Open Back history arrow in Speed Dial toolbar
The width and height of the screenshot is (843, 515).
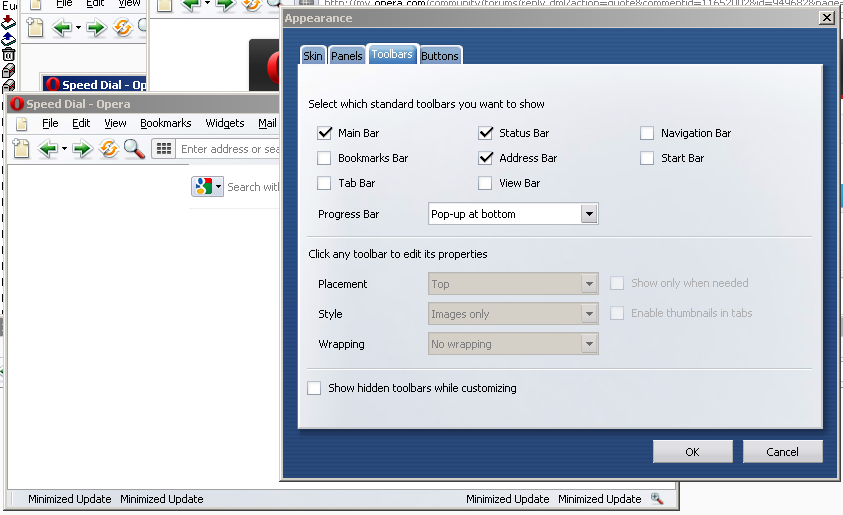click(x=64, y=149)
